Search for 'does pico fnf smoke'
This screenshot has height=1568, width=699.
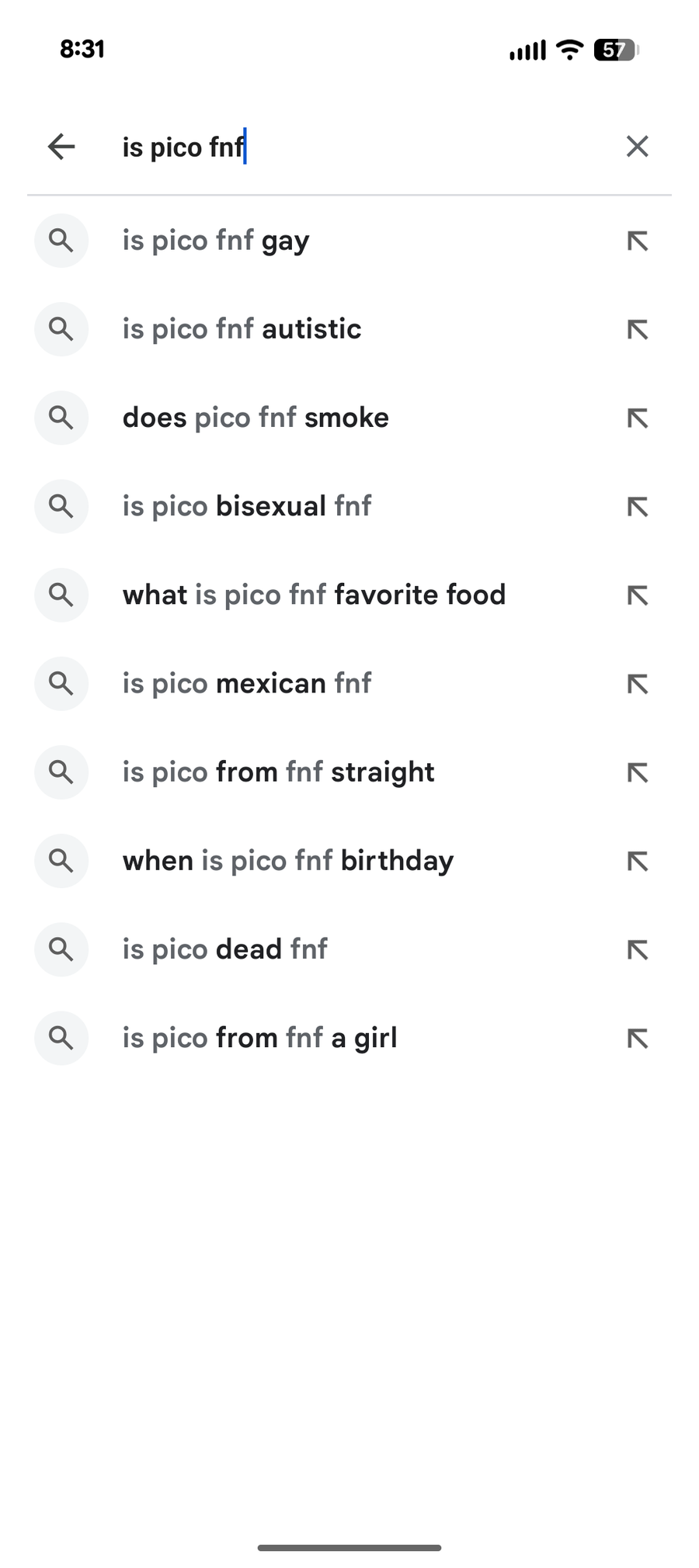tap(256, 418)
